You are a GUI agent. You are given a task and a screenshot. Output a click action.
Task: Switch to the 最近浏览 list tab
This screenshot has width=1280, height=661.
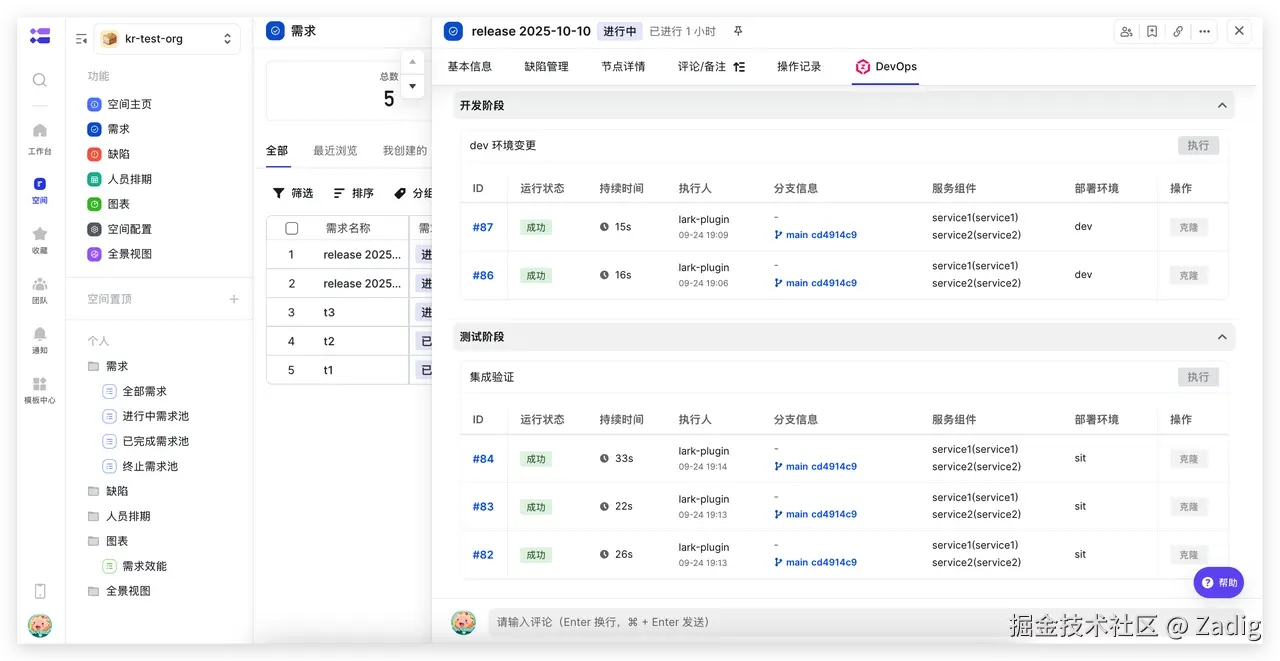[x=335, y=151]
